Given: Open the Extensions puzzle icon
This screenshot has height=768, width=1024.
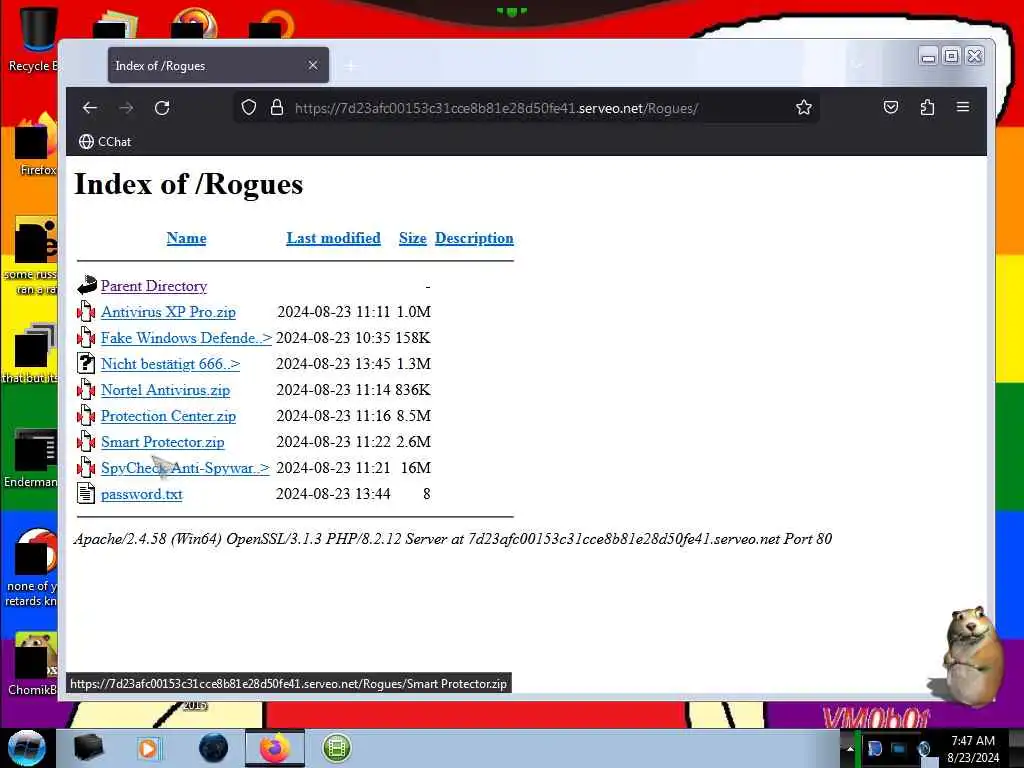Looking at the screenshot, I should point(927,107).
